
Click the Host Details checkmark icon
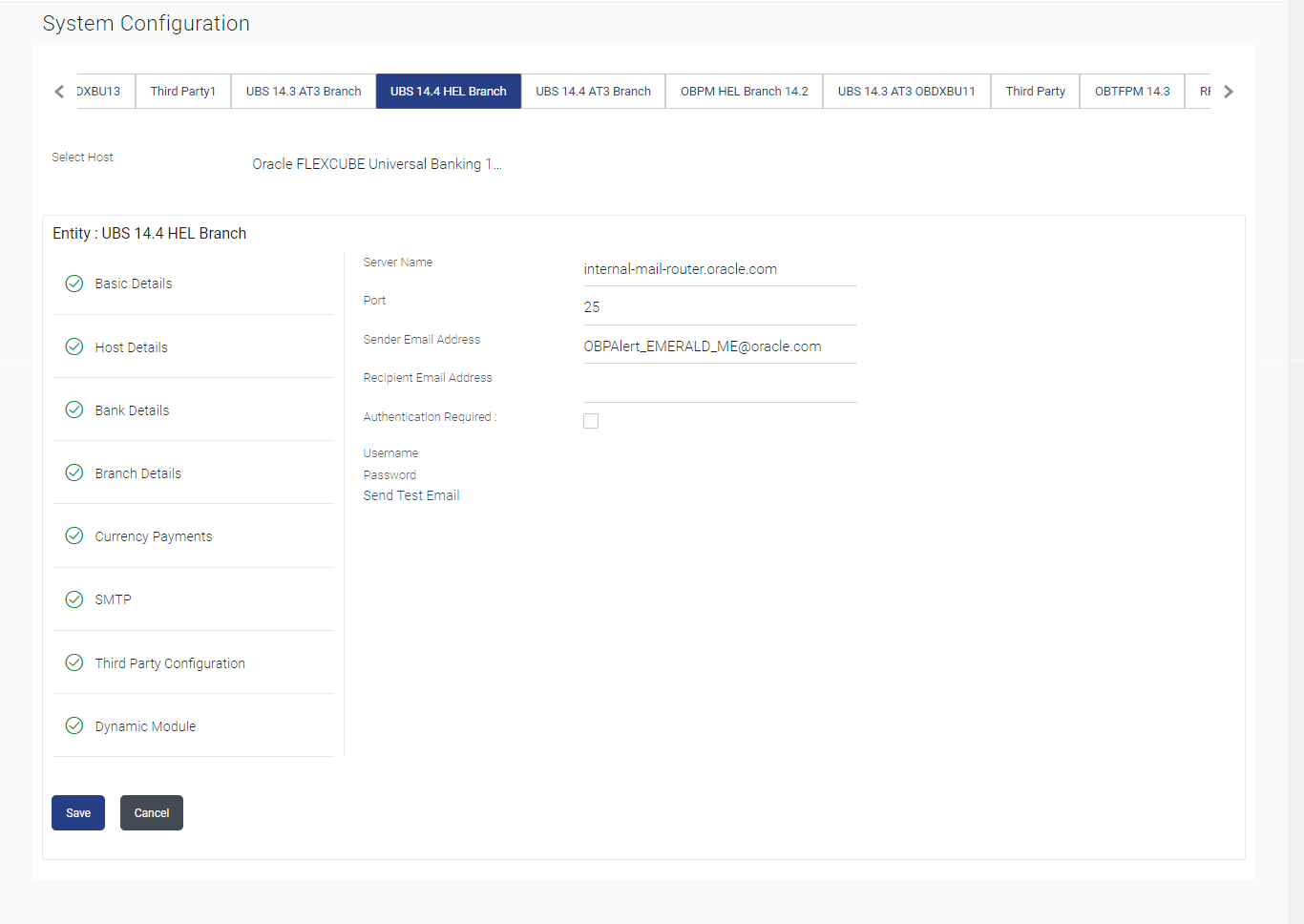(74, 346)
